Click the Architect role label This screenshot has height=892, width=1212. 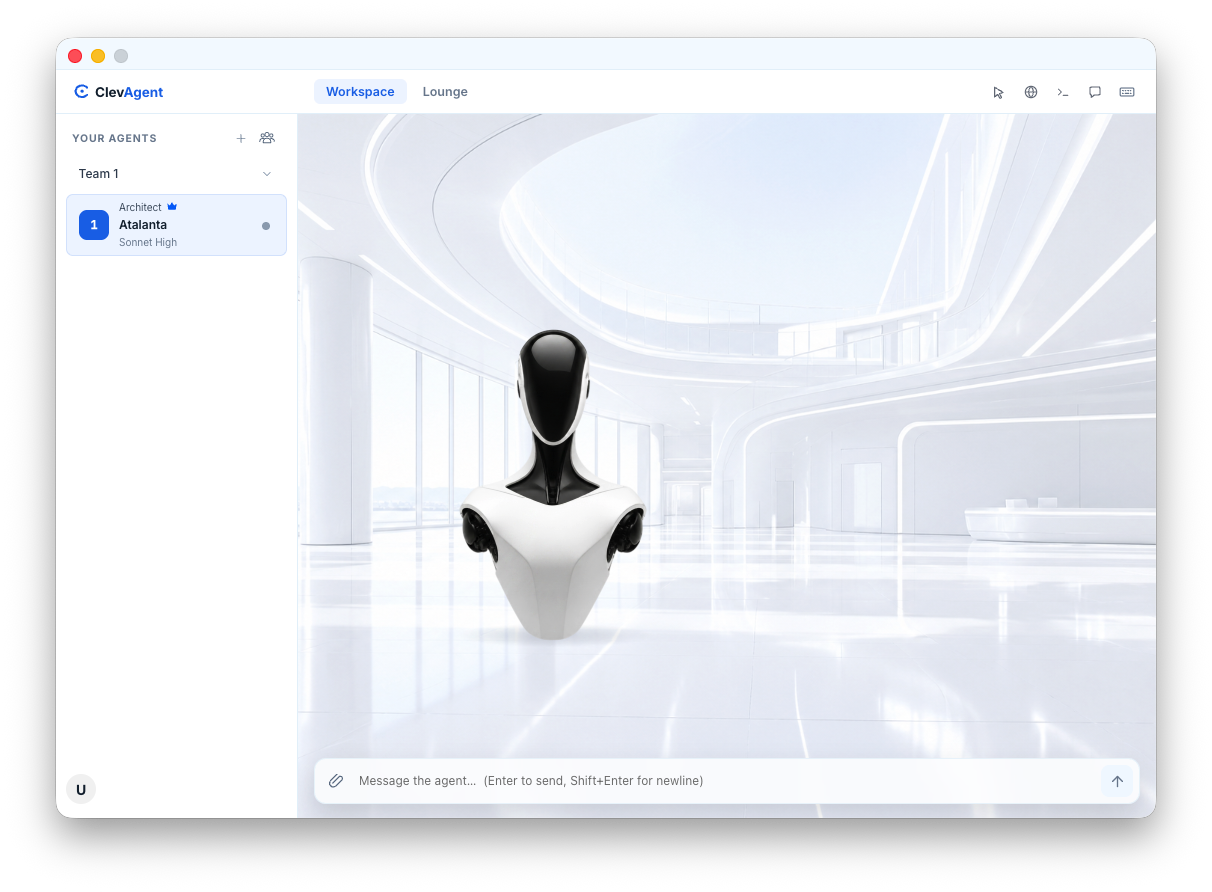click(140, 207)
